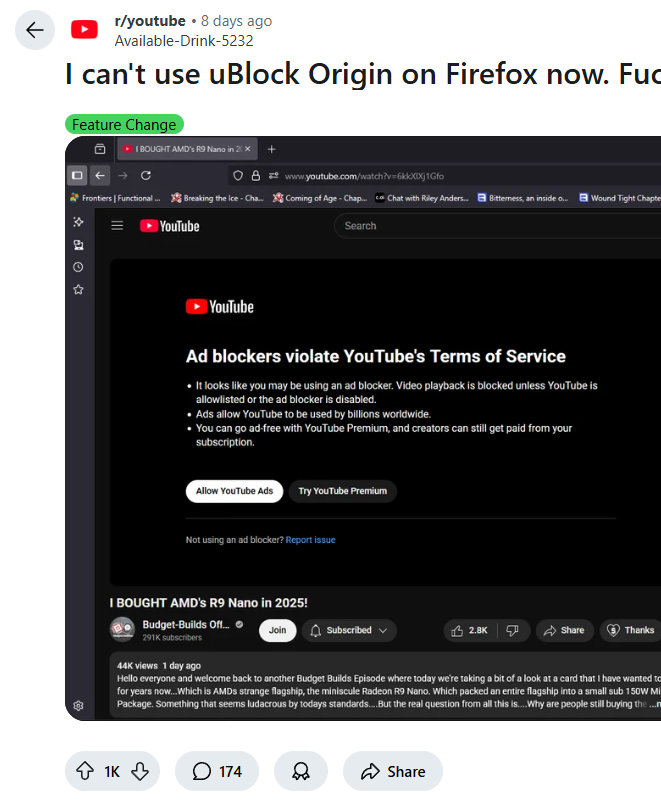Open the r/youtube subreddit avatar

point(84,30)
